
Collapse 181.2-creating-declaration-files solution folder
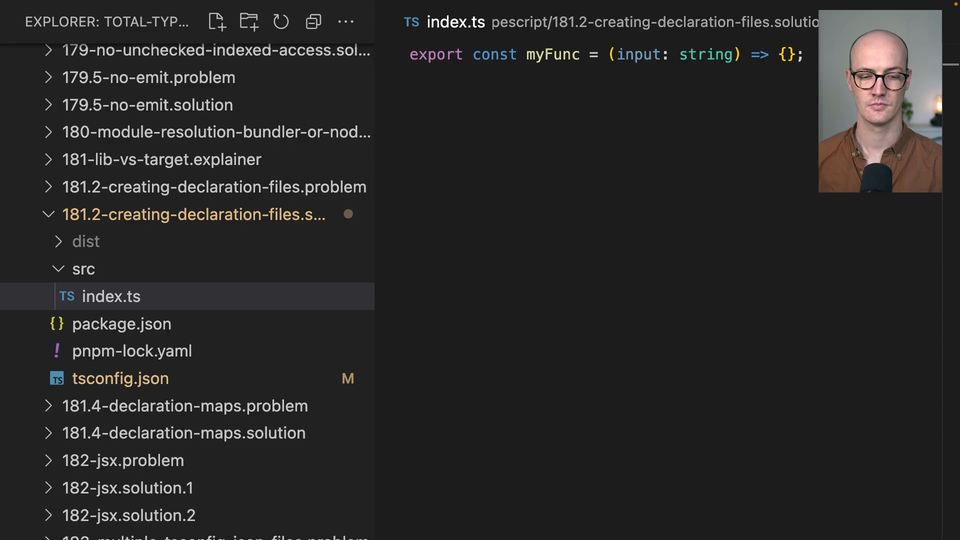point(193,214)
